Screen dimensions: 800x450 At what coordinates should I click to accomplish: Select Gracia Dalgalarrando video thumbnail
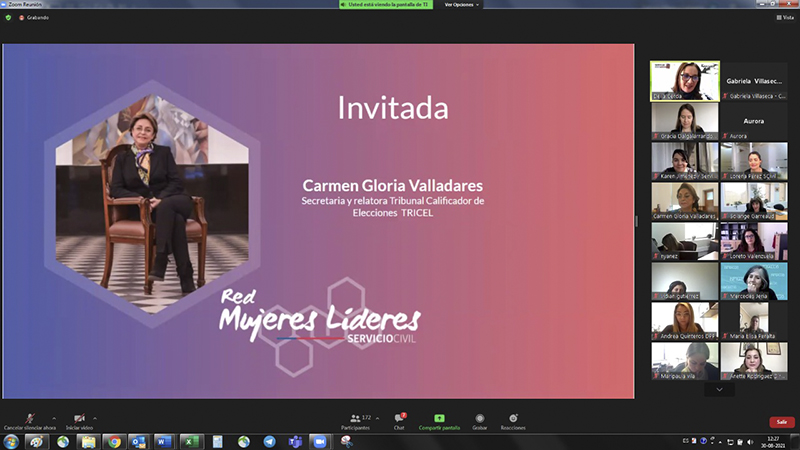click(x=685, y=121)
